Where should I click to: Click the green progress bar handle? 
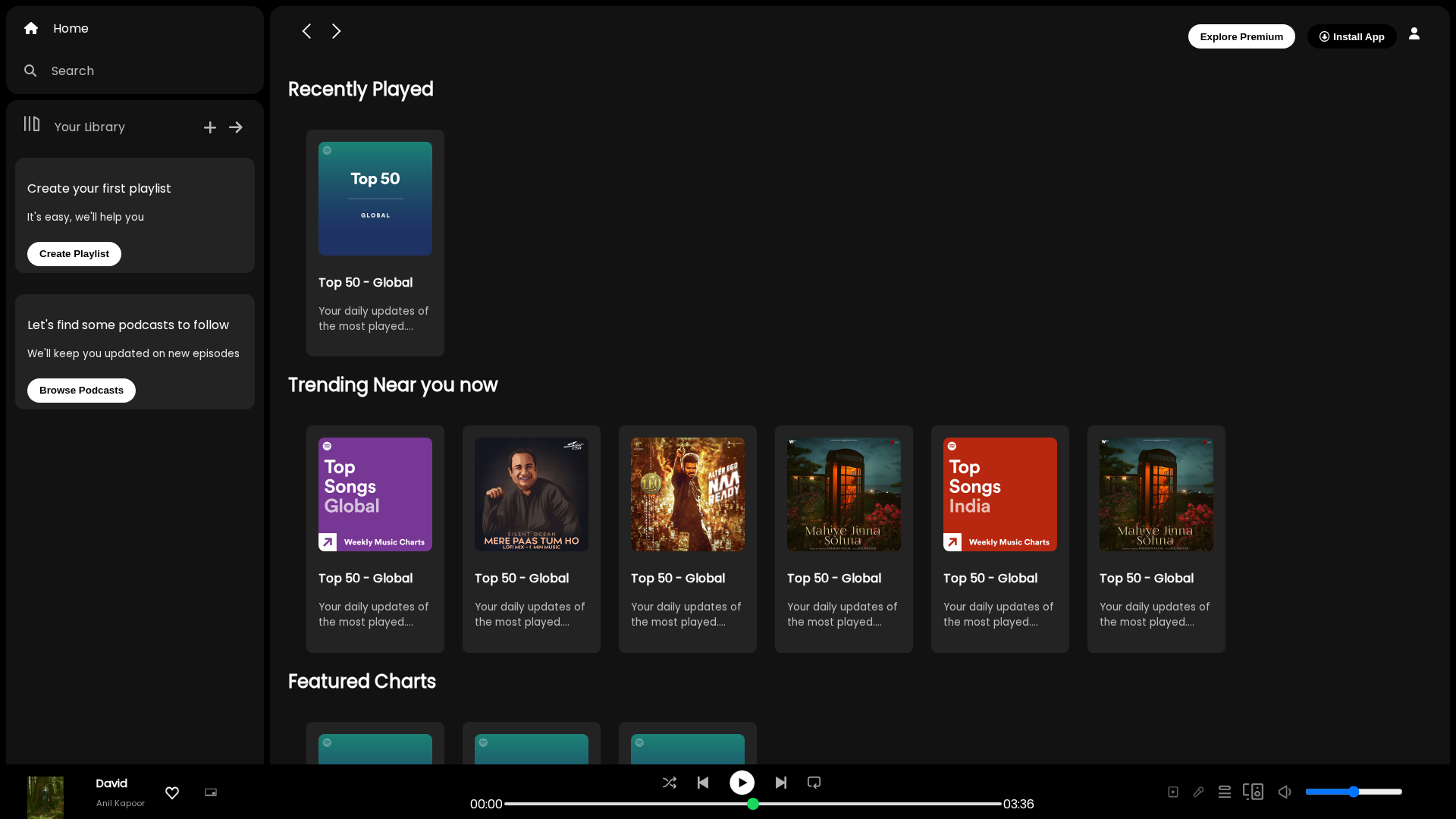753,804
